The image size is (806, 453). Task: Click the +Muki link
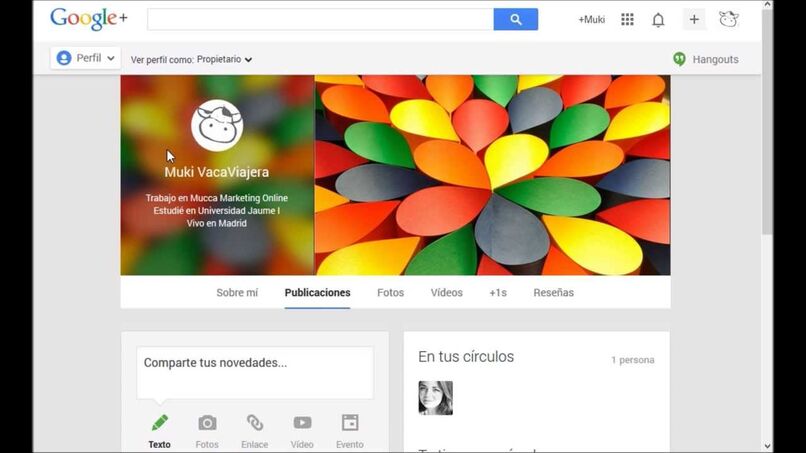[x=591, y=20]
